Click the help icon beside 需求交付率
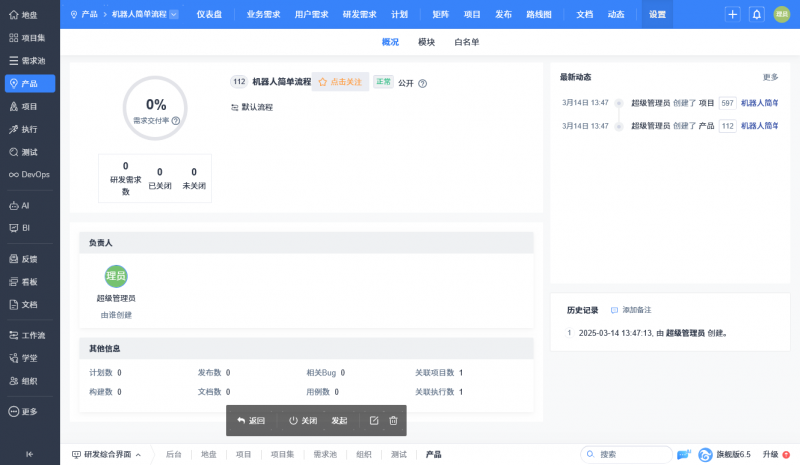 176,121
